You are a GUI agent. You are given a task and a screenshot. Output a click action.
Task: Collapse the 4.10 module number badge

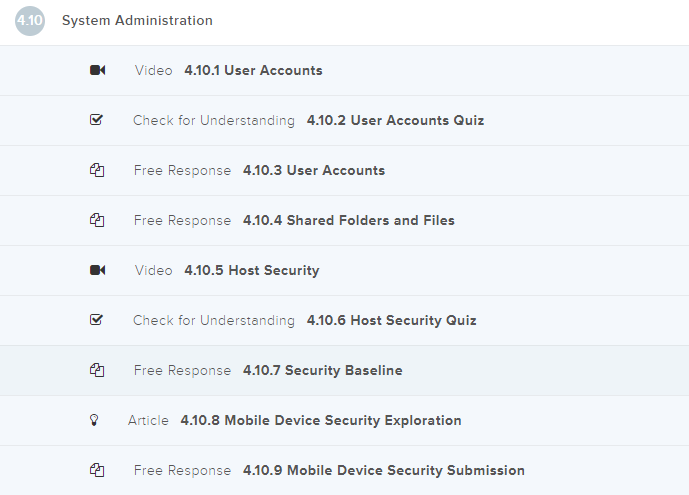[x=30, y=21]
